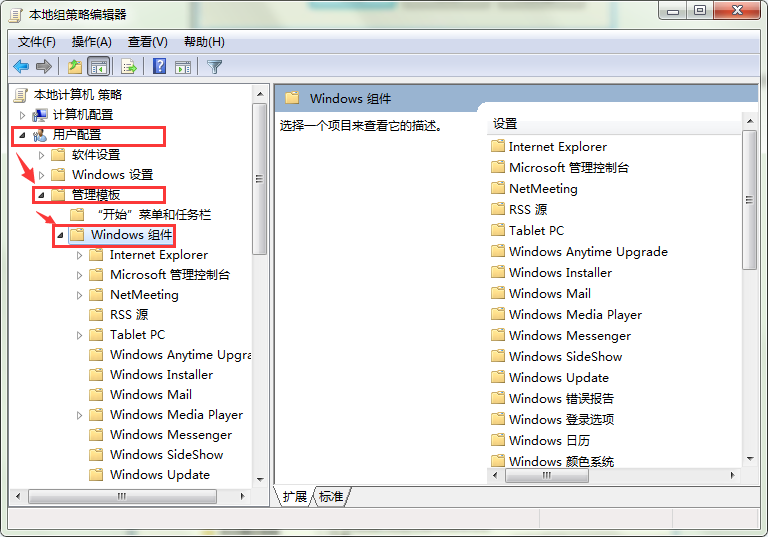768x537 pixels.
Task: Toggle the Show/Hide console tree icon
Action: click(98, 67)
